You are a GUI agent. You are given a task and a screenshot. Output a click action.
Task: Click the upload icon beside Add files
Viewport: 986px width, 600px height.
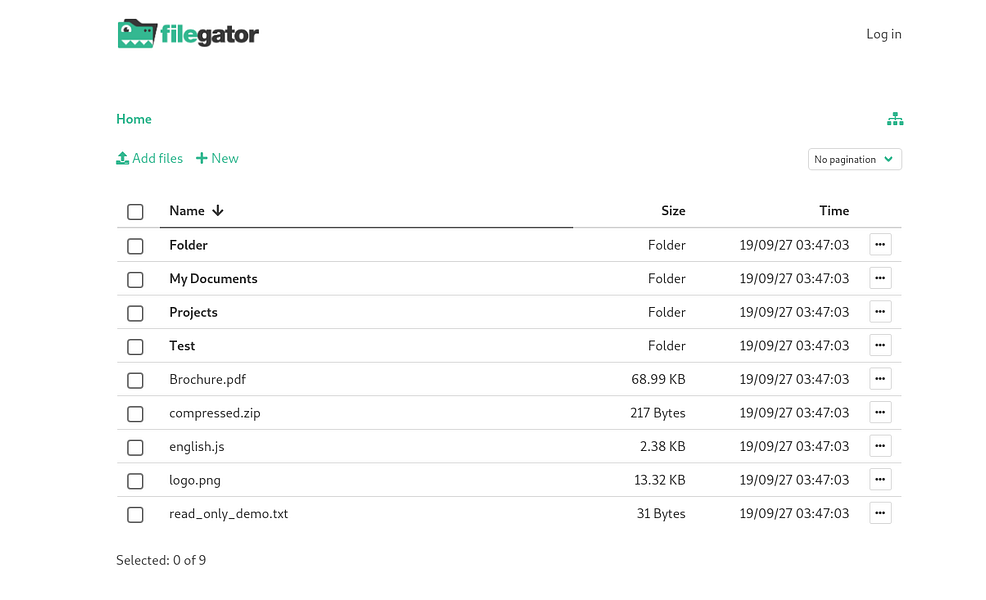click(121, 158)
